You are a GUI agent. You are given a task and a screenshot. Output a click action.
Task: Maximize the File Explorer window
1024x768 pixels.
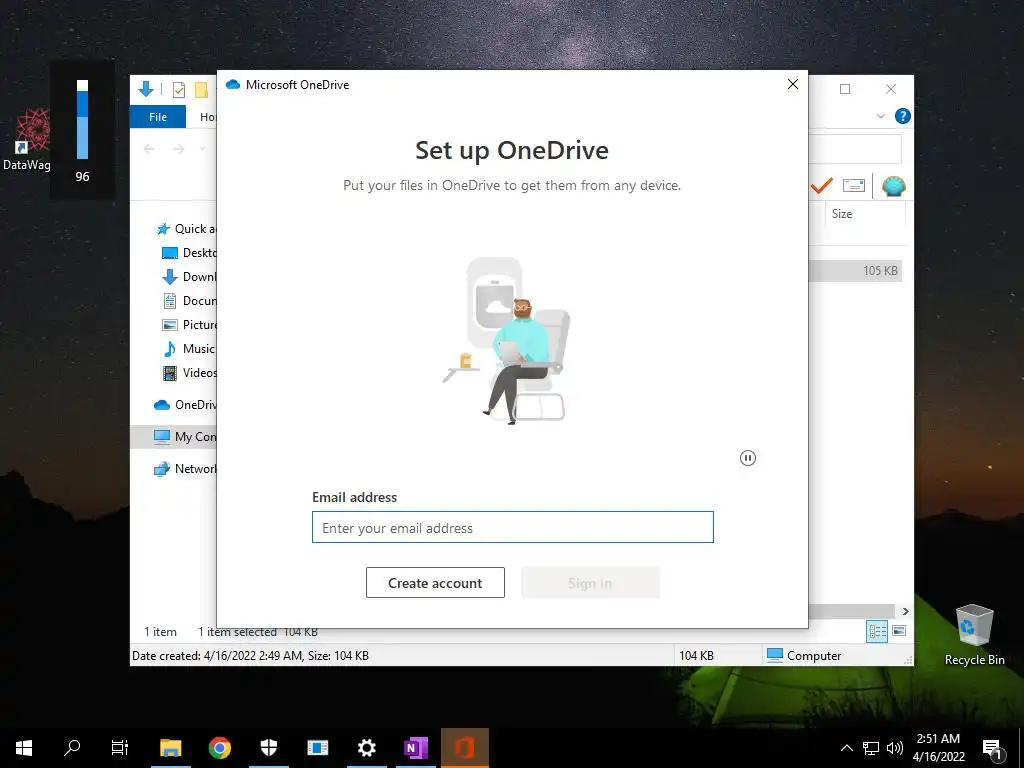tap(845, 89)
